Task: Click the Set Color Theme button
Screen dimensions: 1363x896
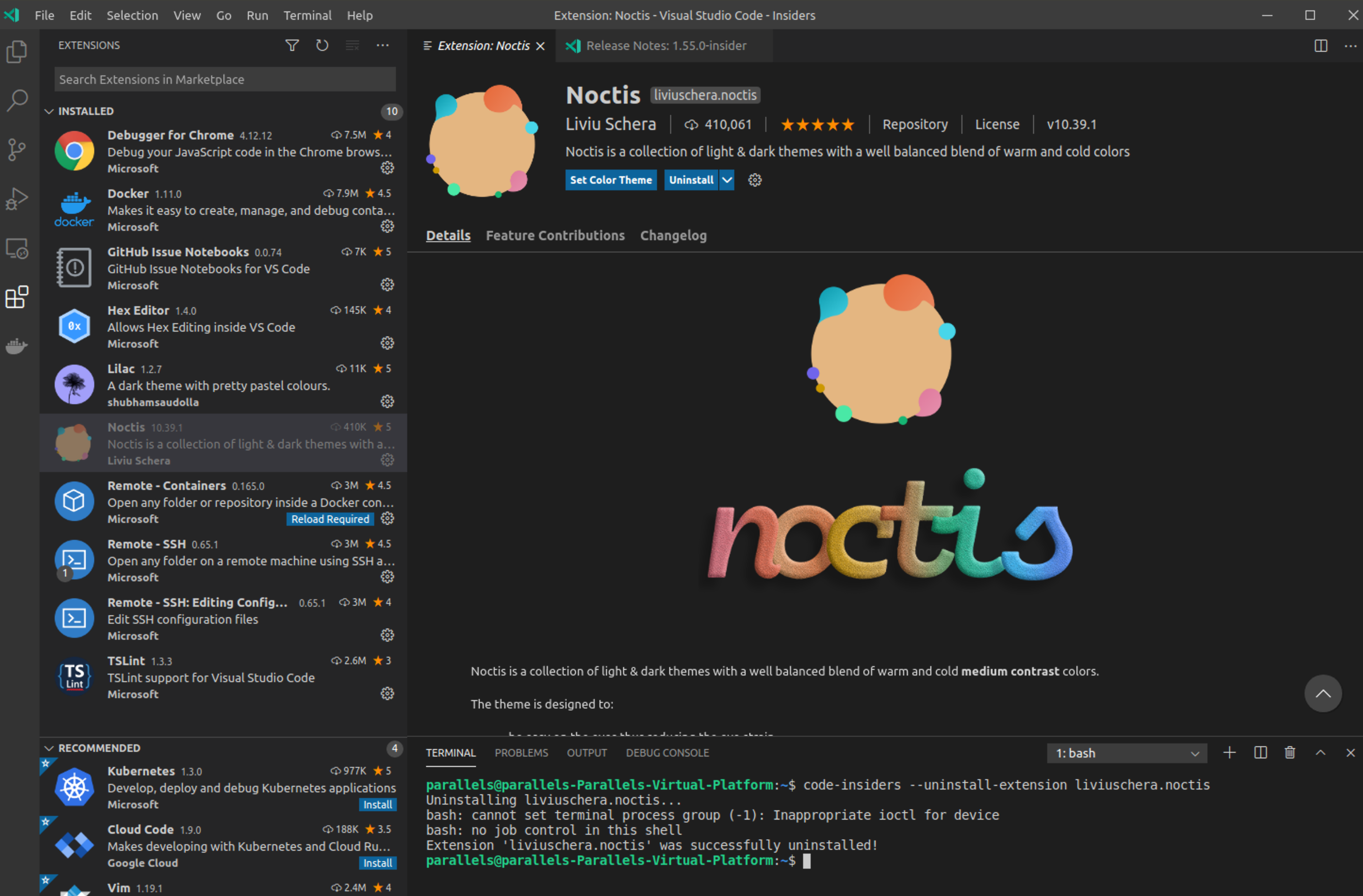Action: (x=610, y=180)
